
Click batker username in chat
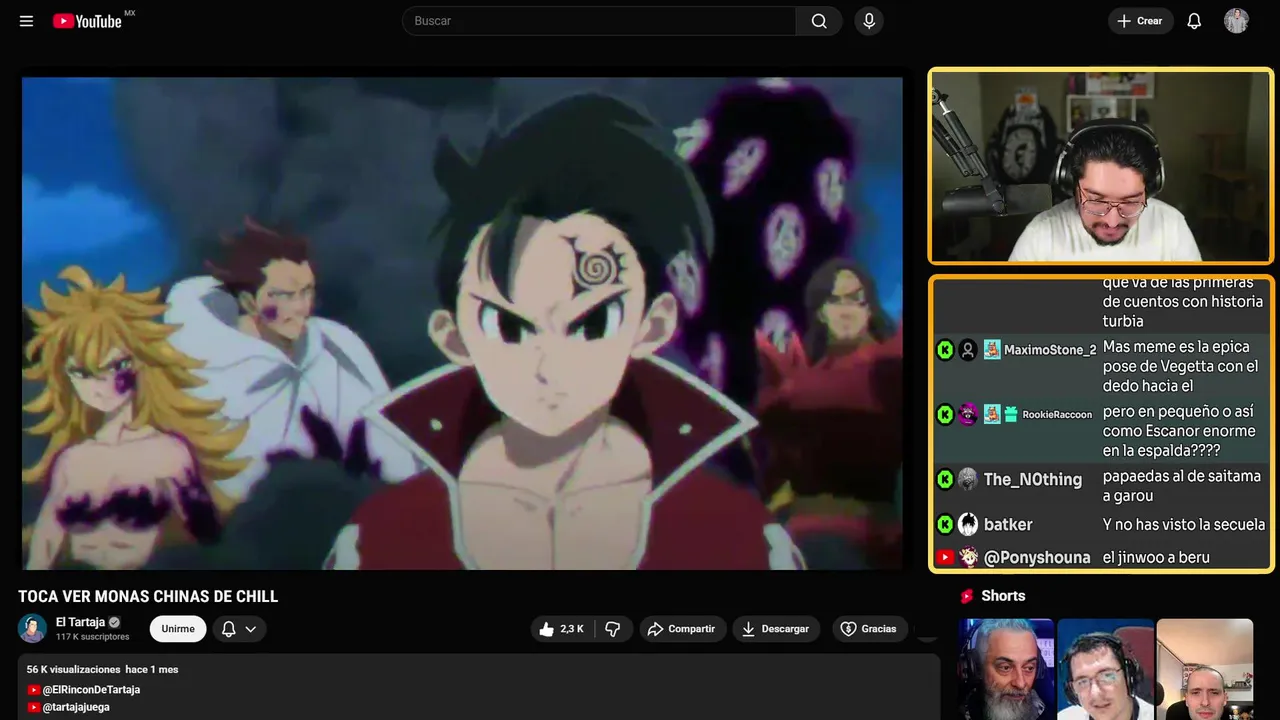pyautogui.click(x=1008, y=524)
